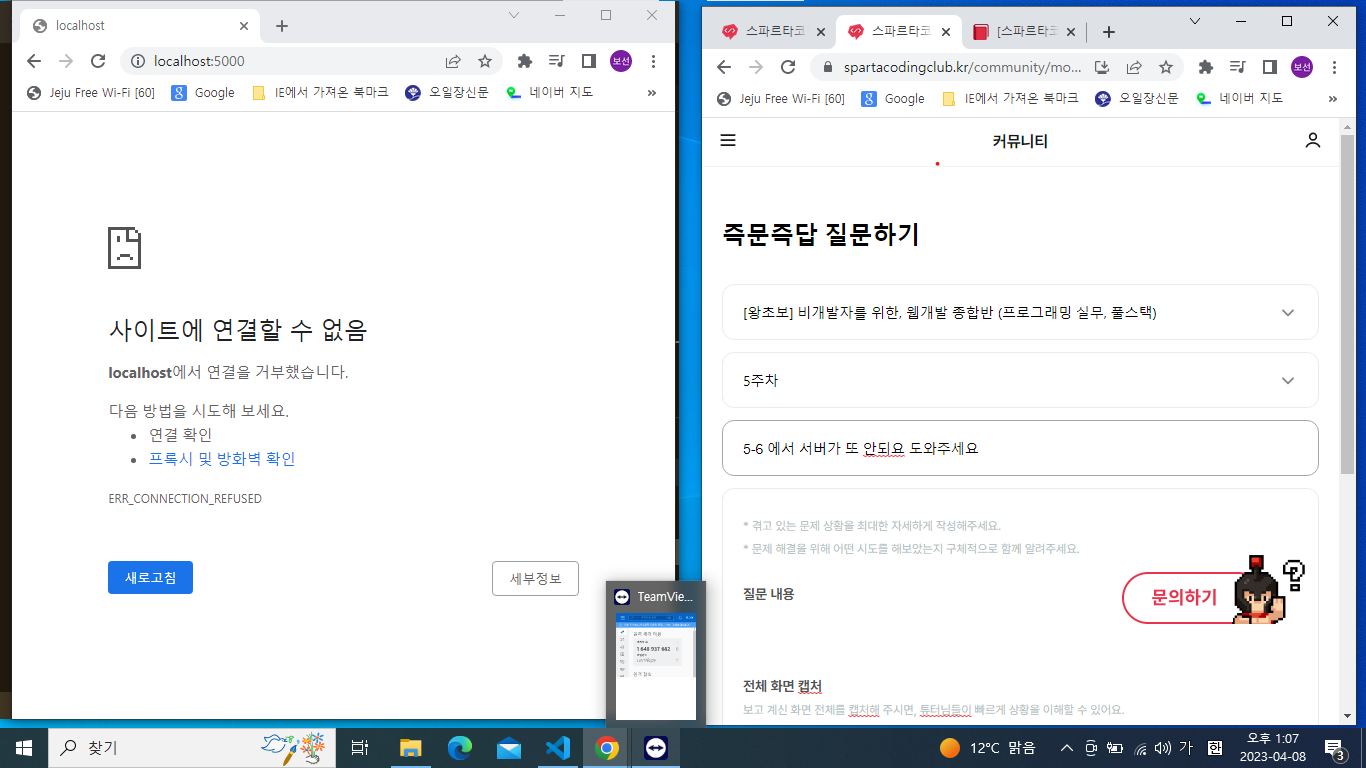Click the question title input field
The image size is (1366, 768).
(1020, 448)
